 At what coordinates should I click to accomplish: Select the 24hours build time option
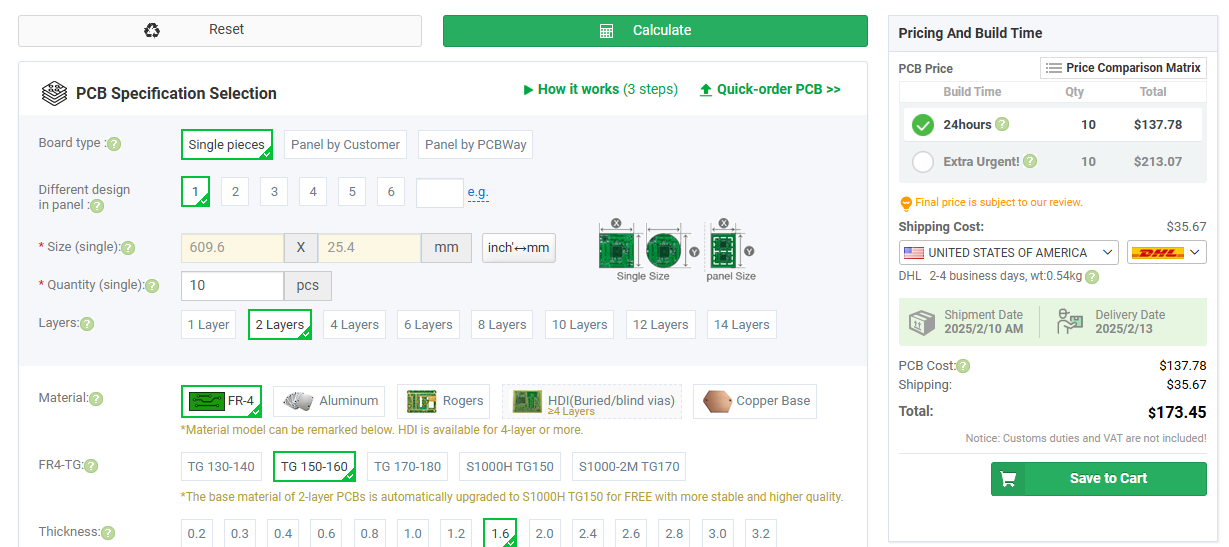coord(923,125)
